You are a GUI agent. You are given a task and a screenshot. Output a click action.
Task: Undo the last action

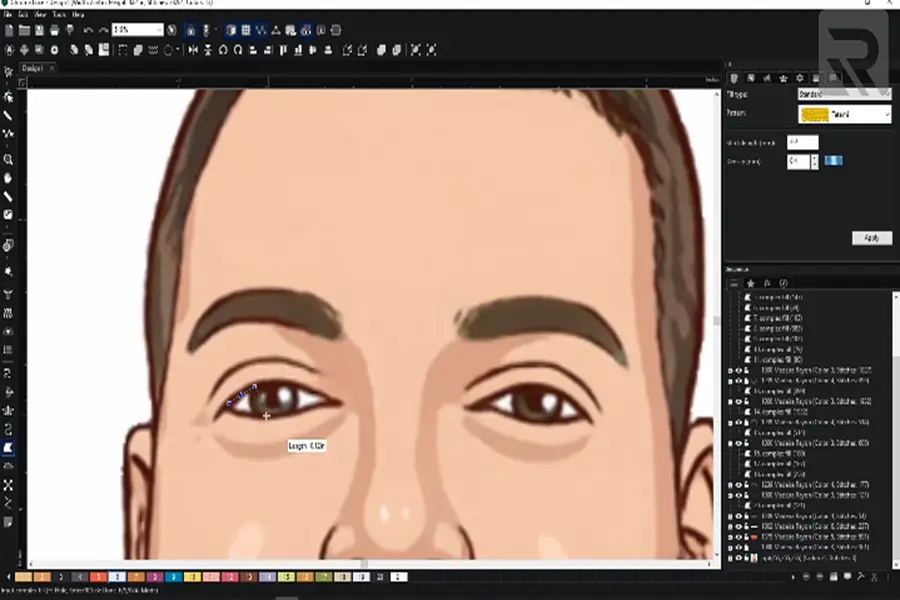click(88, 30)
